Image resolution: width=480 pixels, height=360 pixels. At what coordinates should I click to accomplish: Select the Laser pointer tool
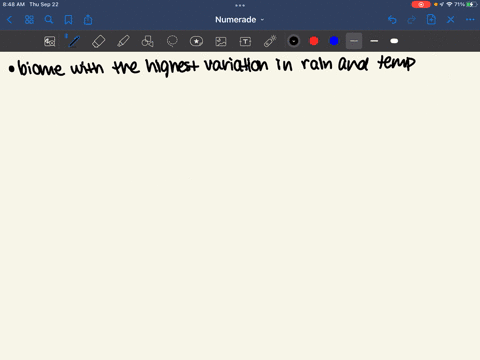click(x=270, y=41)
